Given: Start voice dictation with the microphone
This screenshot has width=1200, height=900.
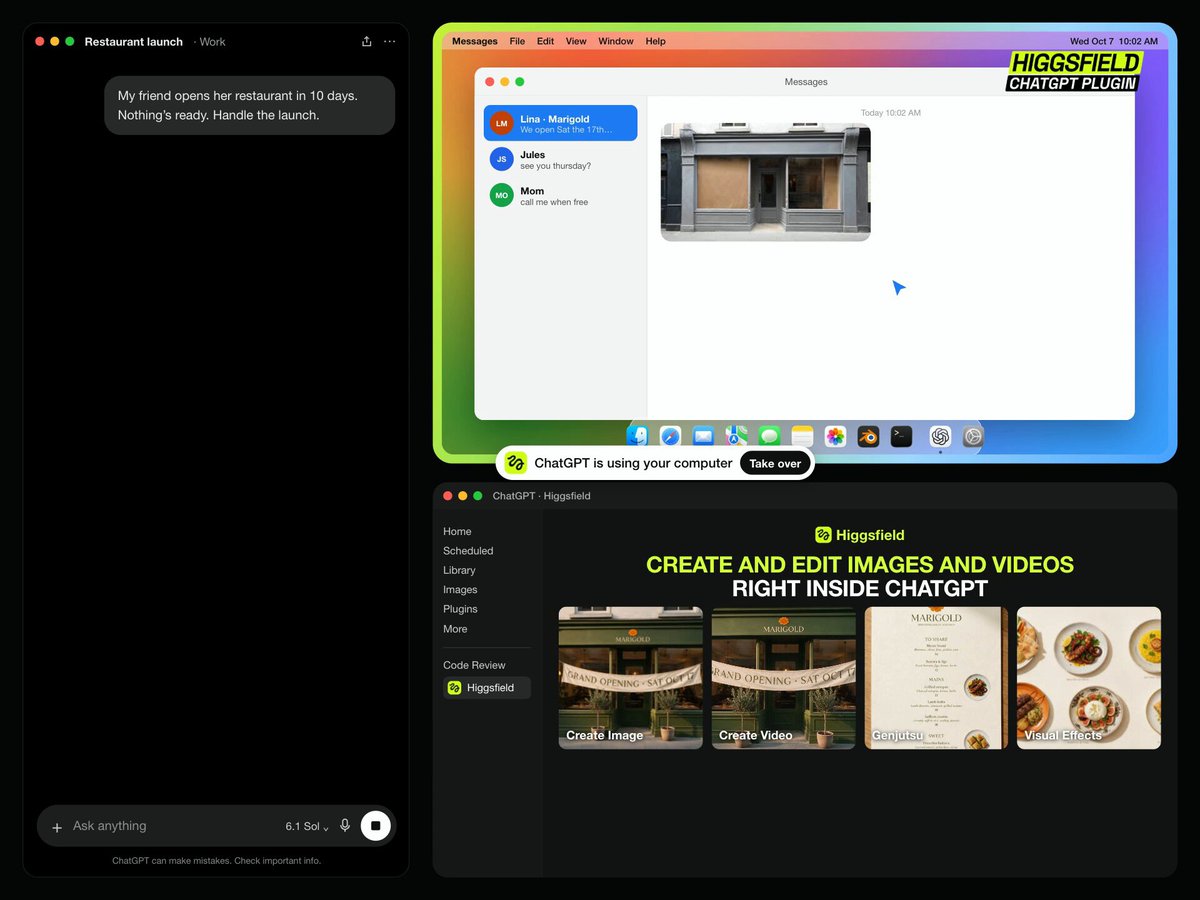Looking at the screenshot, I should coord(345,826).
